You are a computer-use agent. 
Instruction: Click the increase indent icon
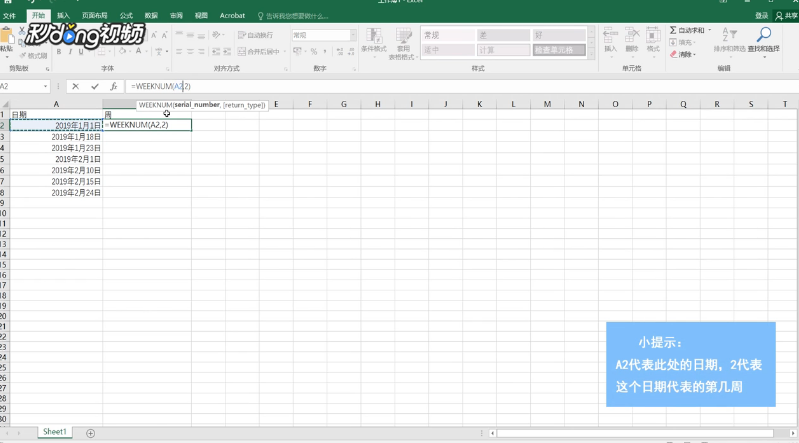click(x=227, y=51)
